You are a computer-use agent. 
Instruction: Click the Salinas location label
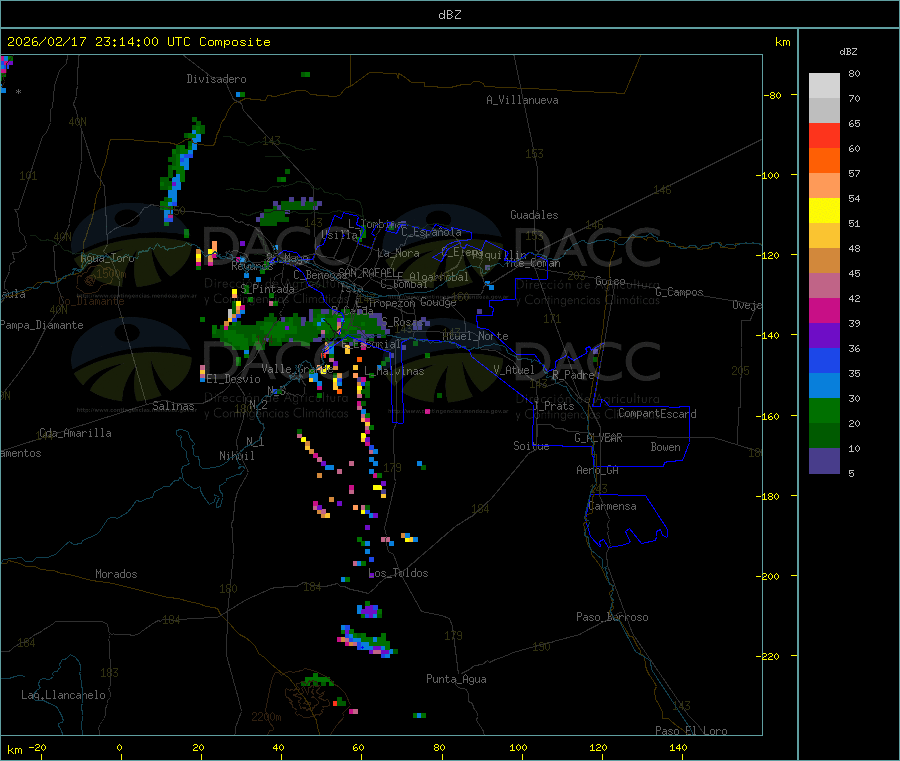coord(173,406)
